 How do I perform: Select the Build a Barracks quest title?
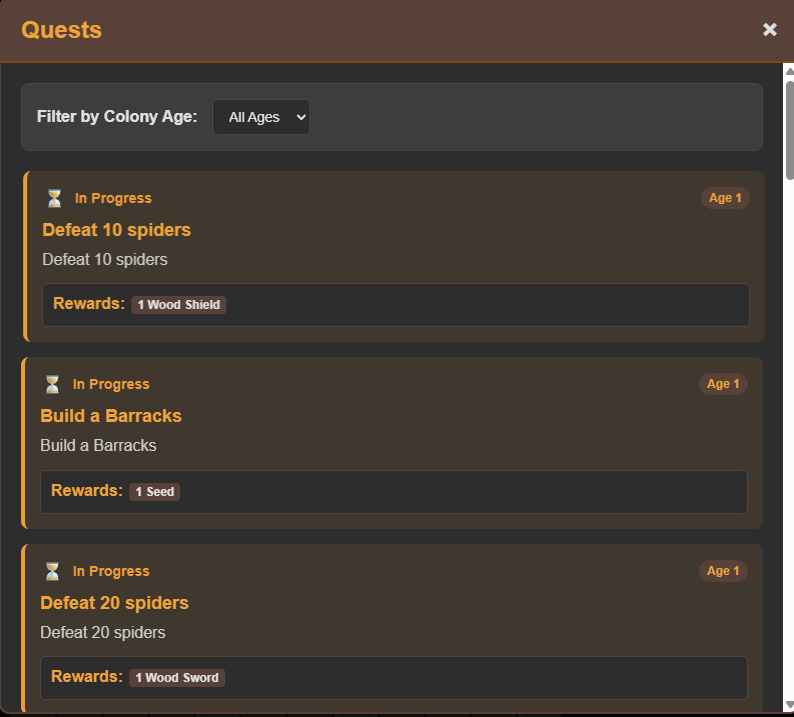[111, 416]
